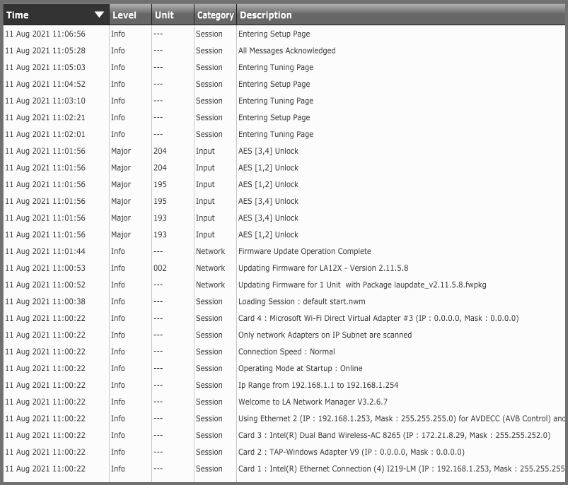Select the Connection Speed : Normal row

284,352
